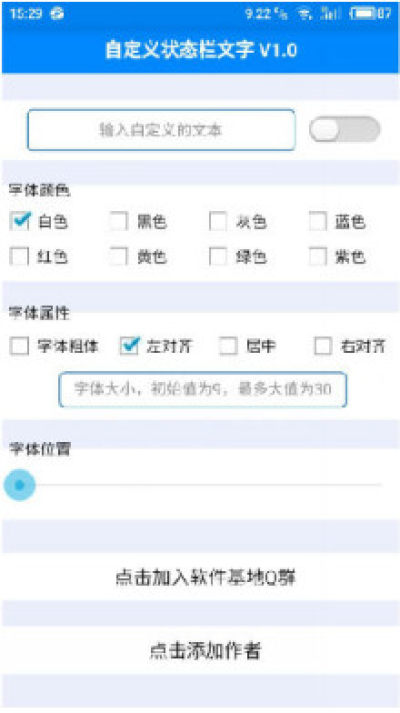Viewport: 400px width, 713px height.
Task: Tap the battery icon in status bar
Action: pos(362,13)
